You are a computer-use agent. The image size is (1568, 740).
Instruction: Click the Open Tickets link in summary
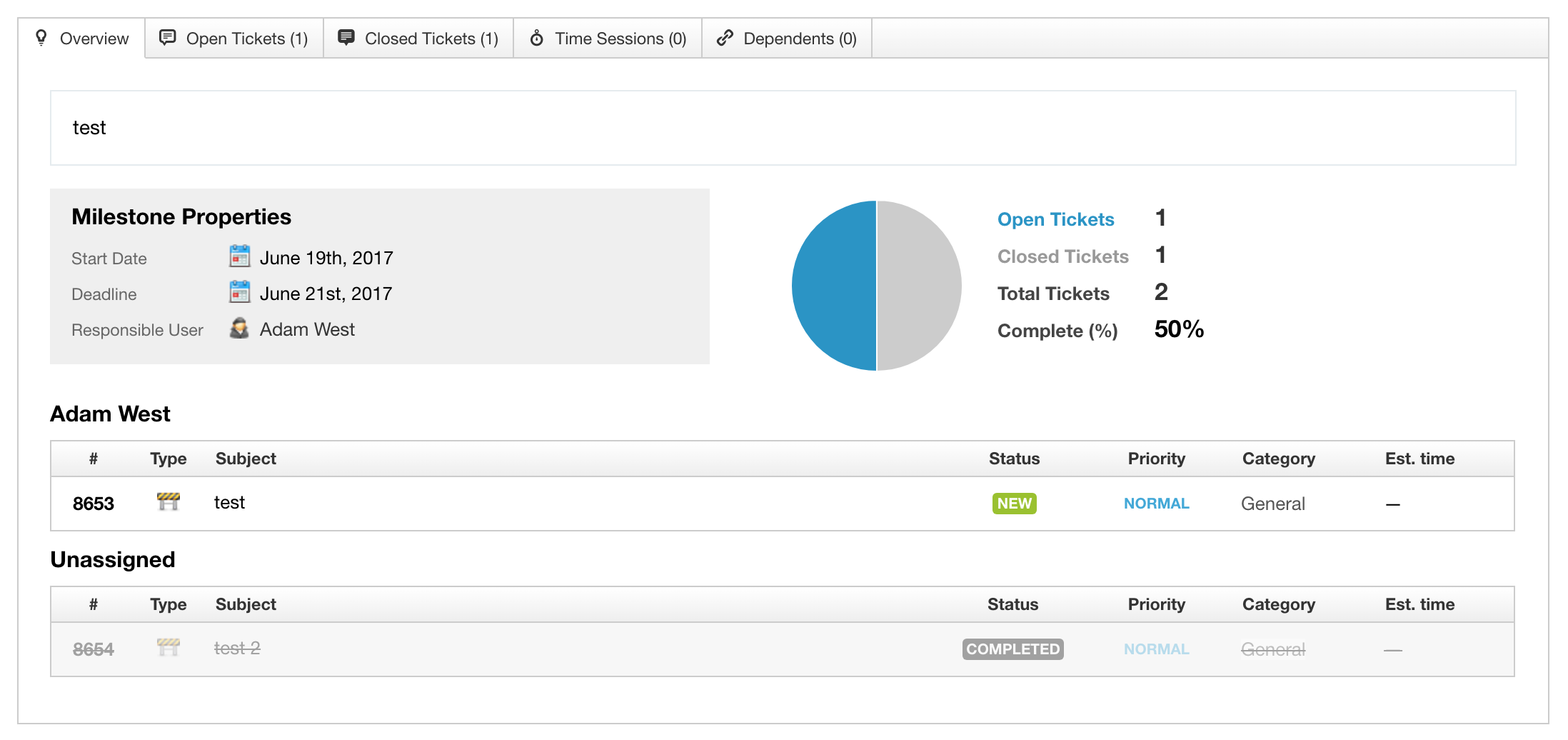(1055, 219)
